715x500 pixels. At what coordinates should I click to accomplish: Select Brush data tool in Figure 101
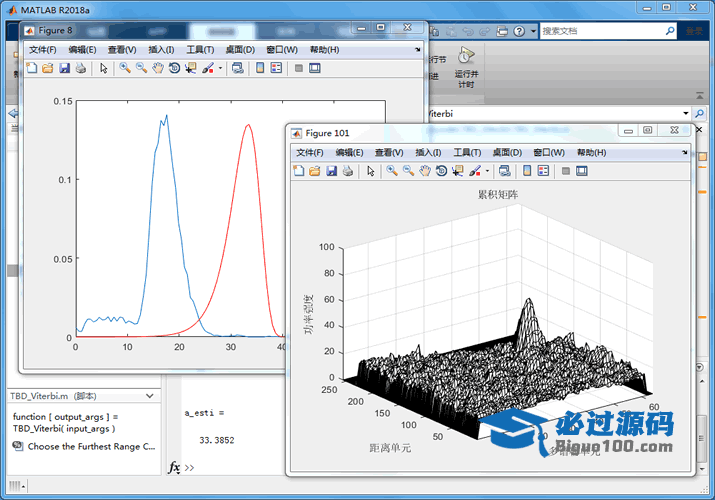(475, 171)
